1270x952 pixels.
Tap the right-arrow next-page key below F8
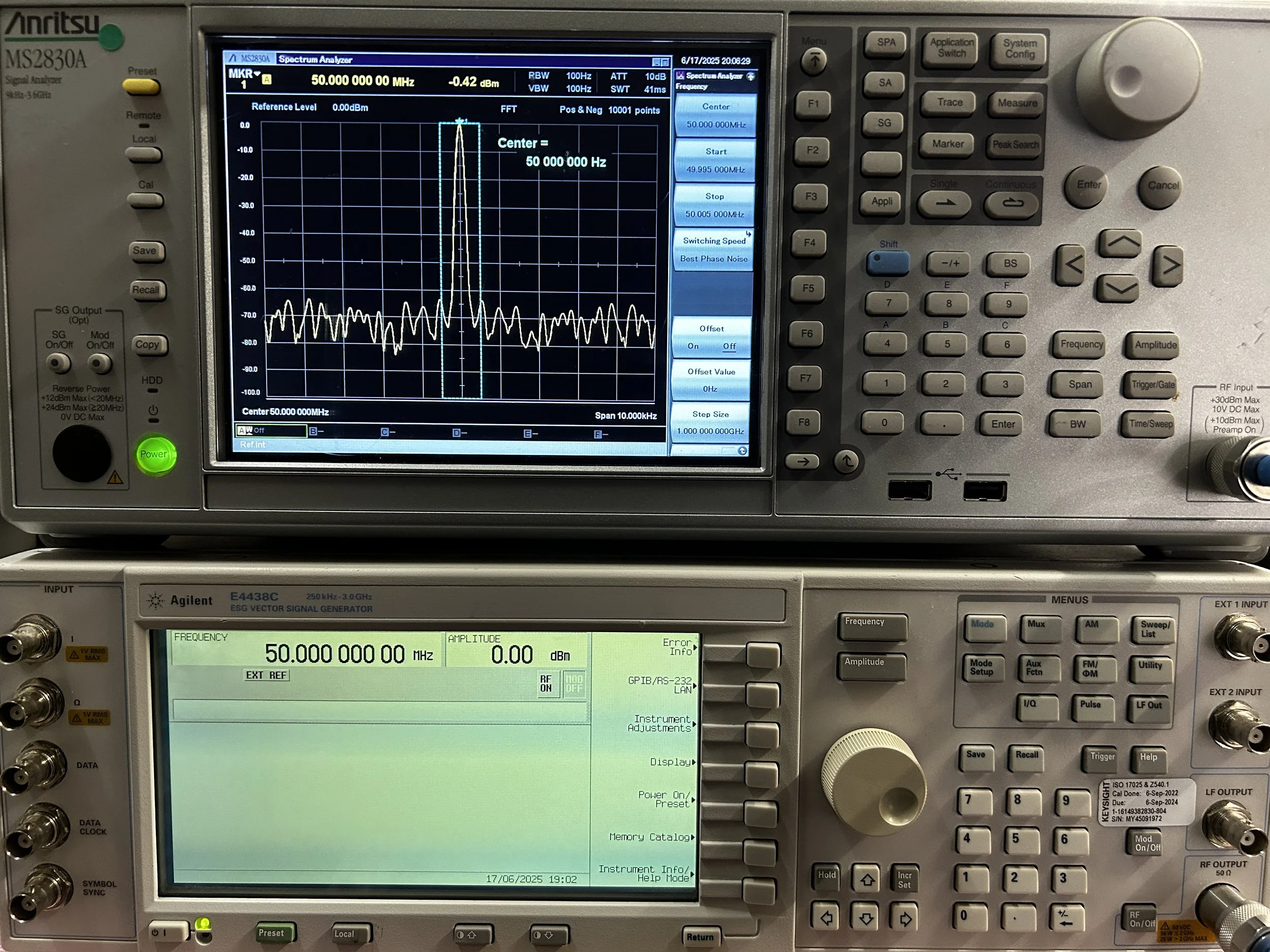click(802, 462)
